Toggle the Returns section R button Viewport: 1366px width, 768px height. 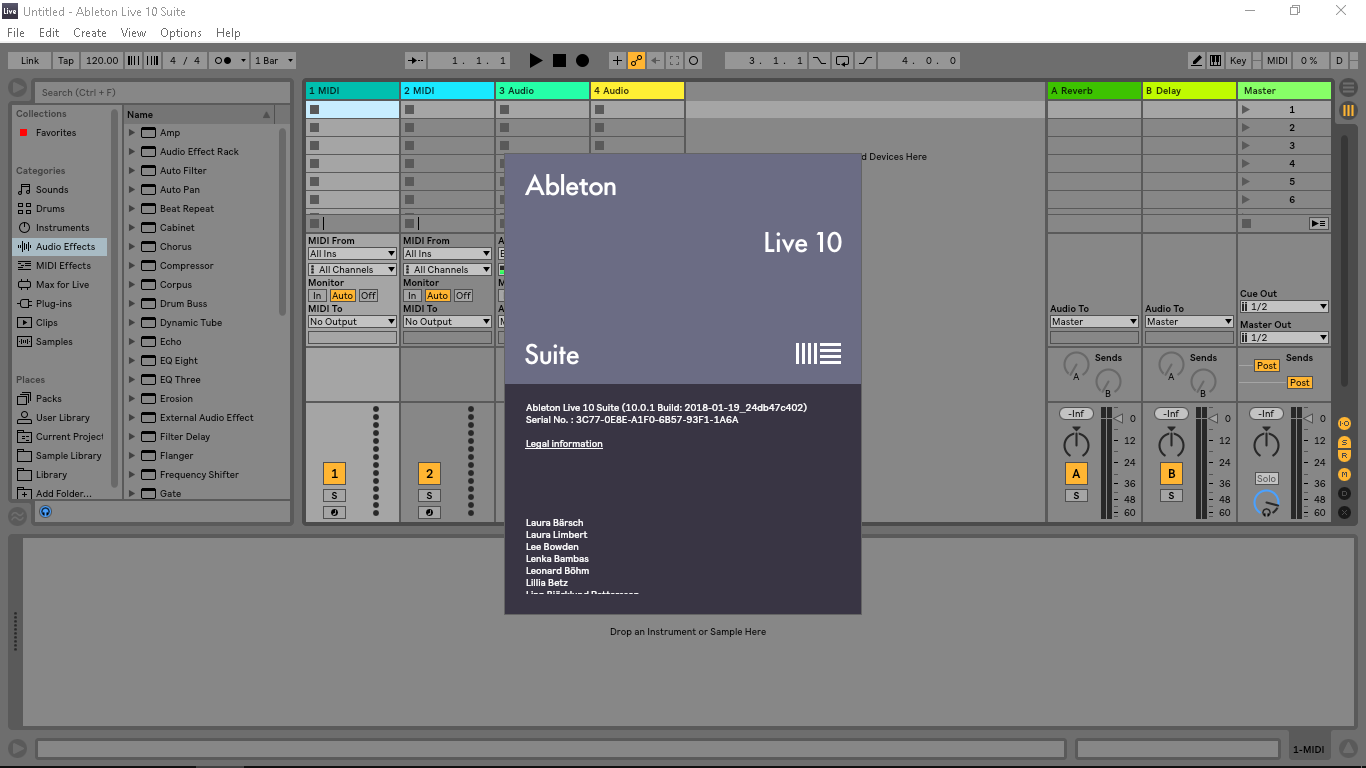[x=1345, y=456]
